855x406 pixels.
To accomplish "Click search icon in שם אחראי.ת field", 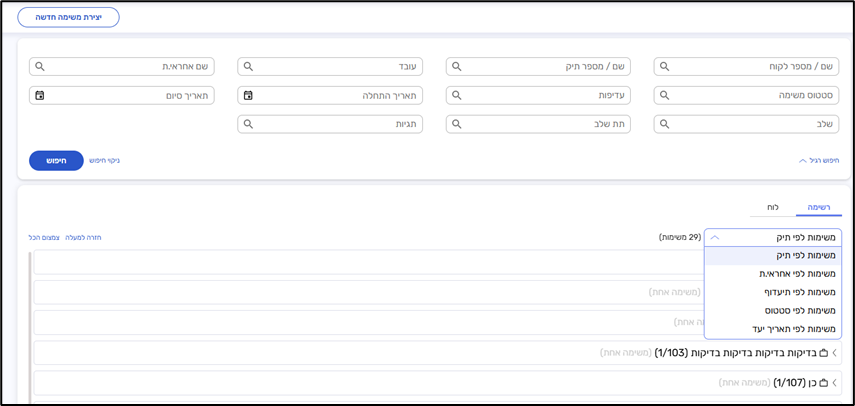I will coord(40,67).
